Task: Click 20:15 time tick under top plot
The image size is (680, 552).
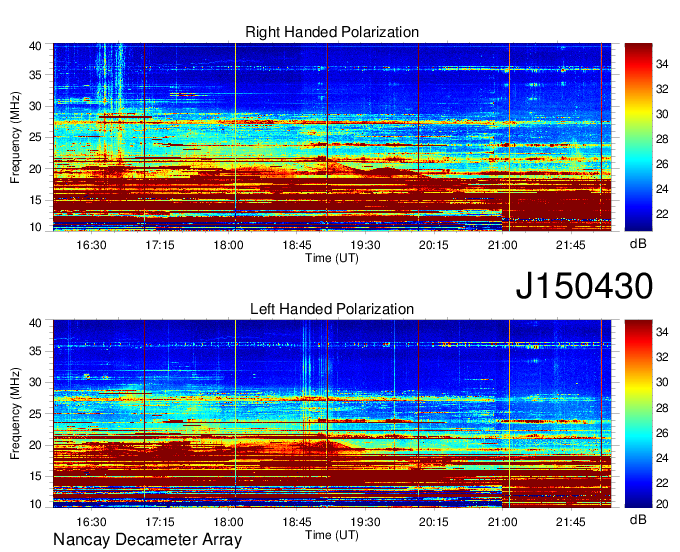Action: click(434, 245)
